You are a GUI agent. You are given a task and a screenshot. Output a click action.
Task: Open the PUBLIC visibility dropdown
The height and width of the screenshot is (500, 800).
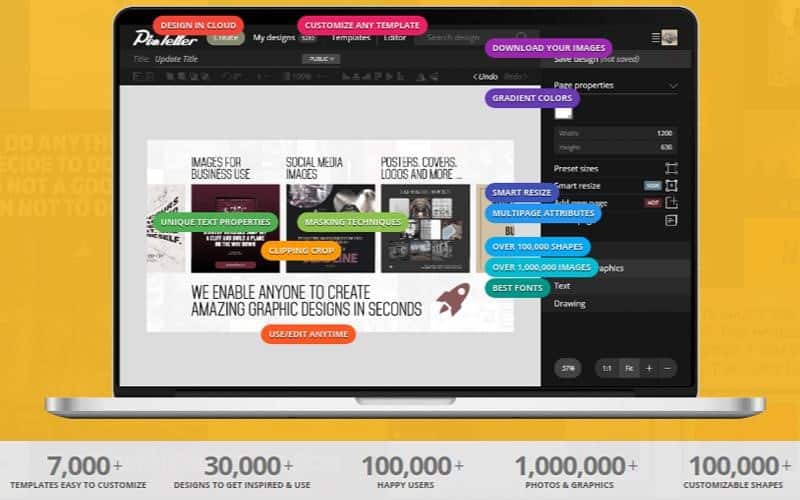click(x=321, y=59)
